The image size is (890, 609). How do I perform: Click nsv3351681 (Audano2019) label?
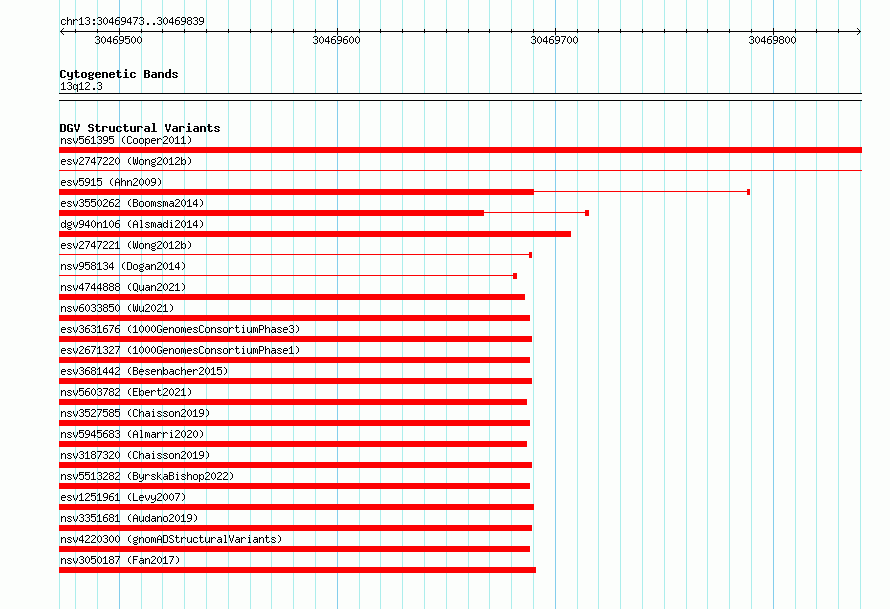coord(129,518)
